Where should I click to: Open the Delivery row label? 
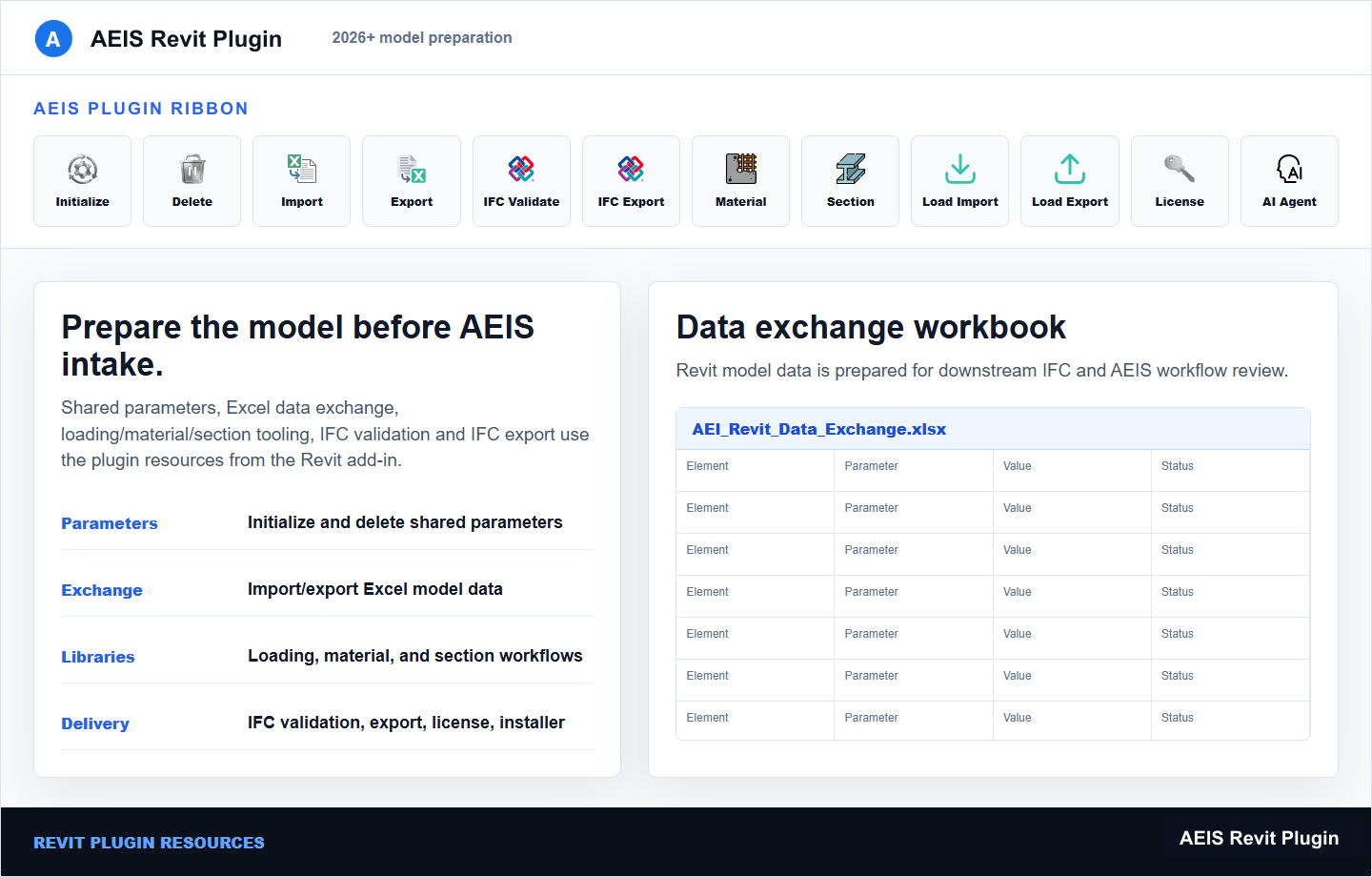click(95, 724)
